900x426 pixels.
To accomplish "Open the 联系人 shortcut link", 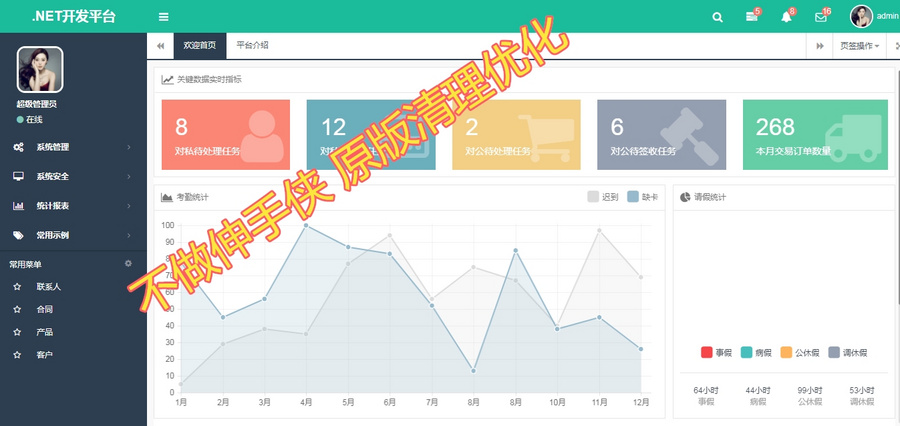I will 48,286.
